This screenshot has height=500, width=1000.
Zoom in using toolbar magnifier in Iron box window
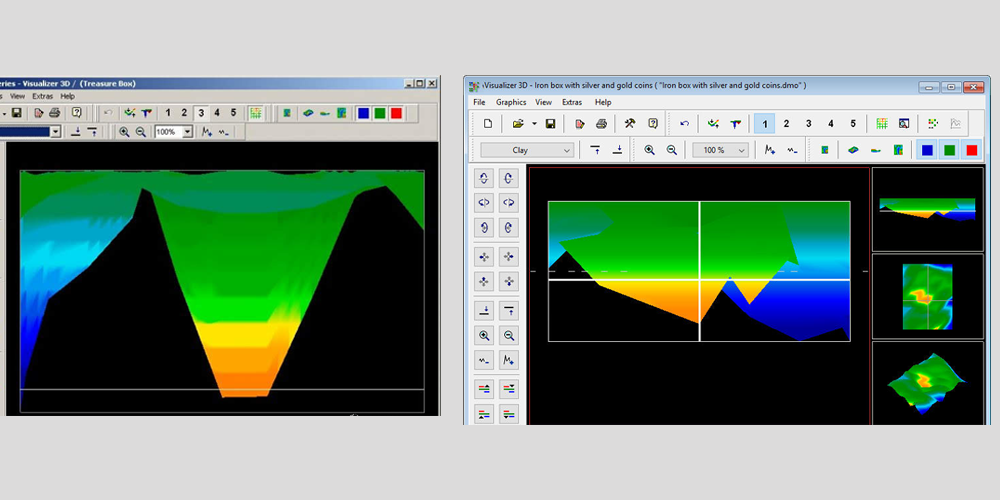649,151
